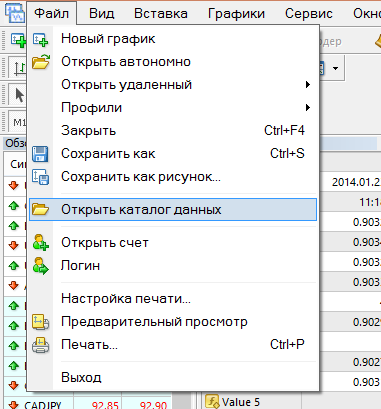
Task: Open the Вид menu
Action: [x=102, y=14]
